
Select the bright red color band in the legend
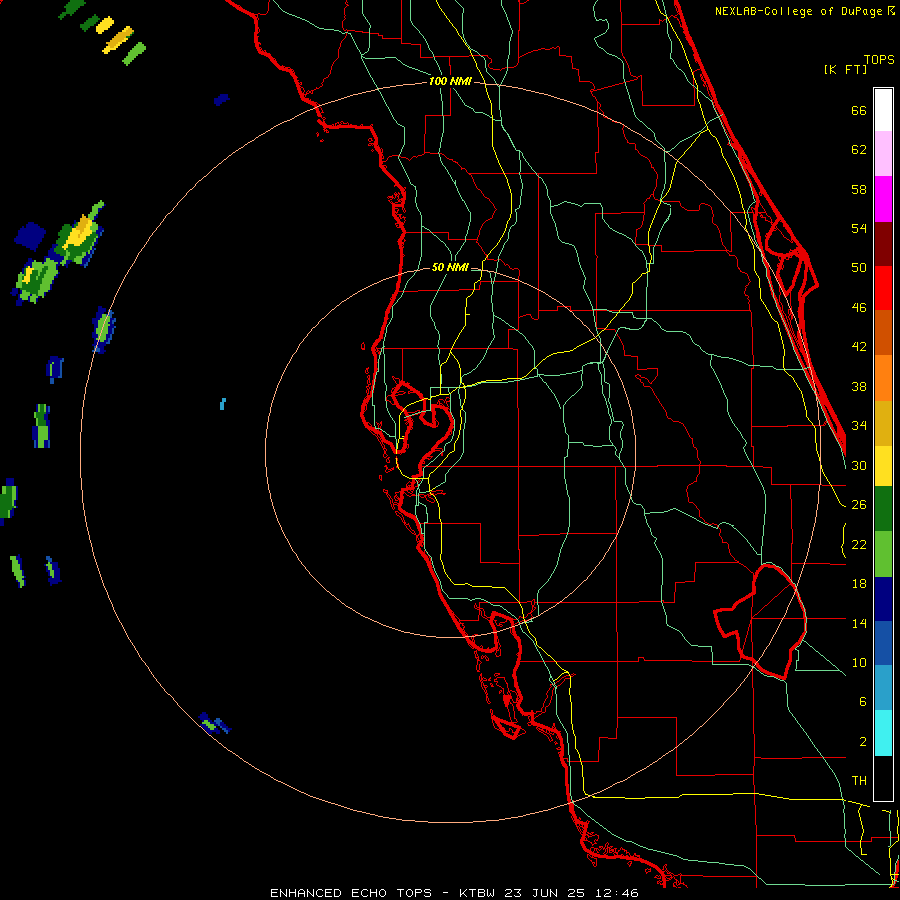click(x=883, y=288)
